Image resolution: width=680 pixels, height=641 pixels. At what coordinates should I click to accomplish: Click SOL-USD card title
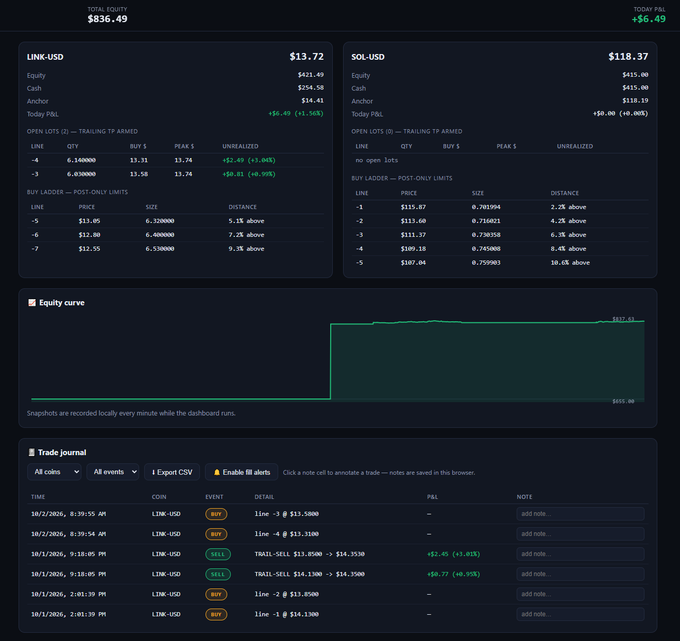[368, 57]
